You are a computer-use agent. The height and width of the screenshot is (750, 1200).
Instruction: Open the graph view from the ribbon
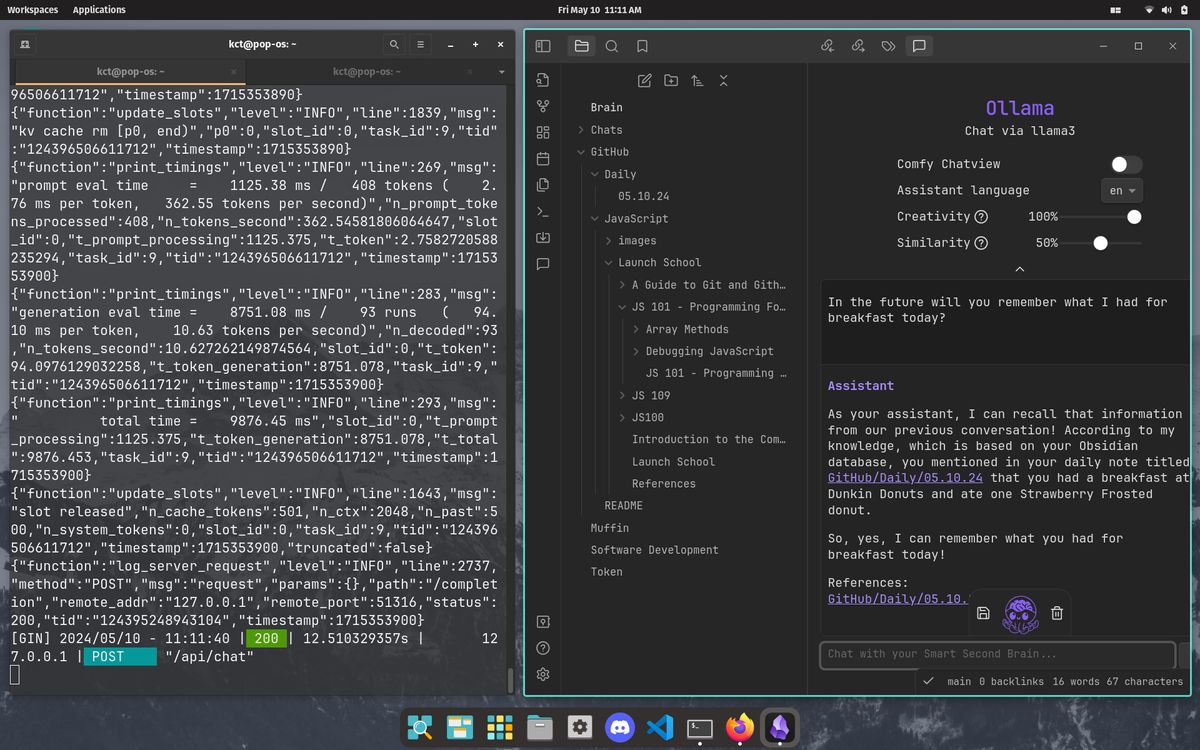tap(543, 106)
